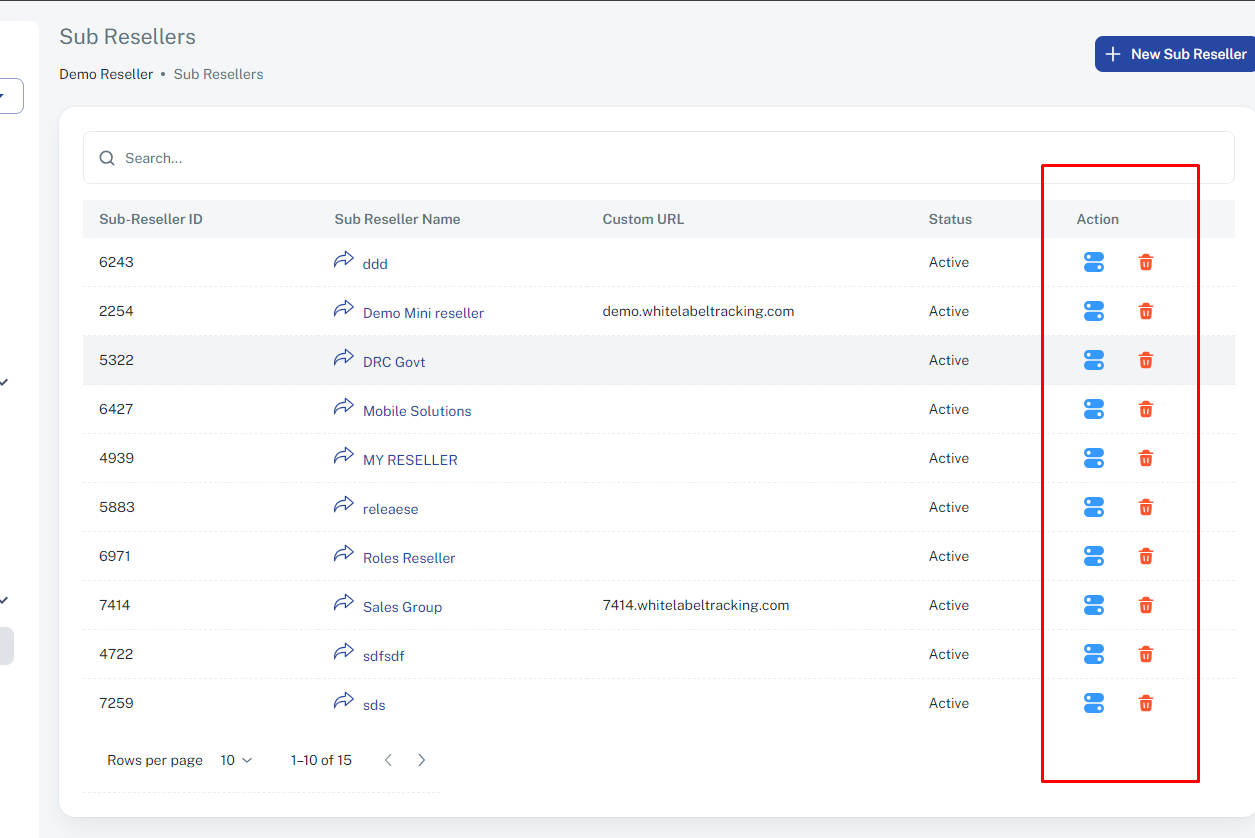Click share arrow icon beside DRC Govt

[x=344, y=358]
